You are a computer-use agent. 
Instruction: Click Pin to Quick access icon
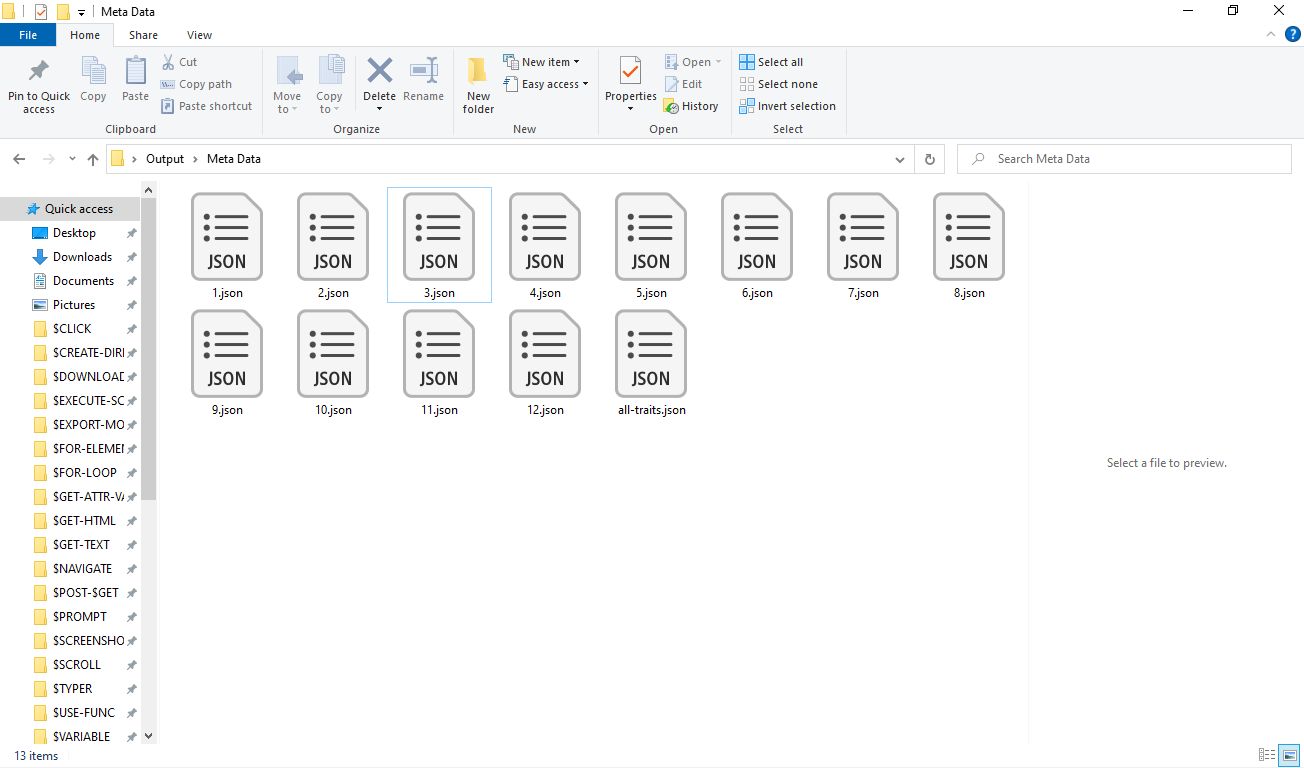(39, 71)
